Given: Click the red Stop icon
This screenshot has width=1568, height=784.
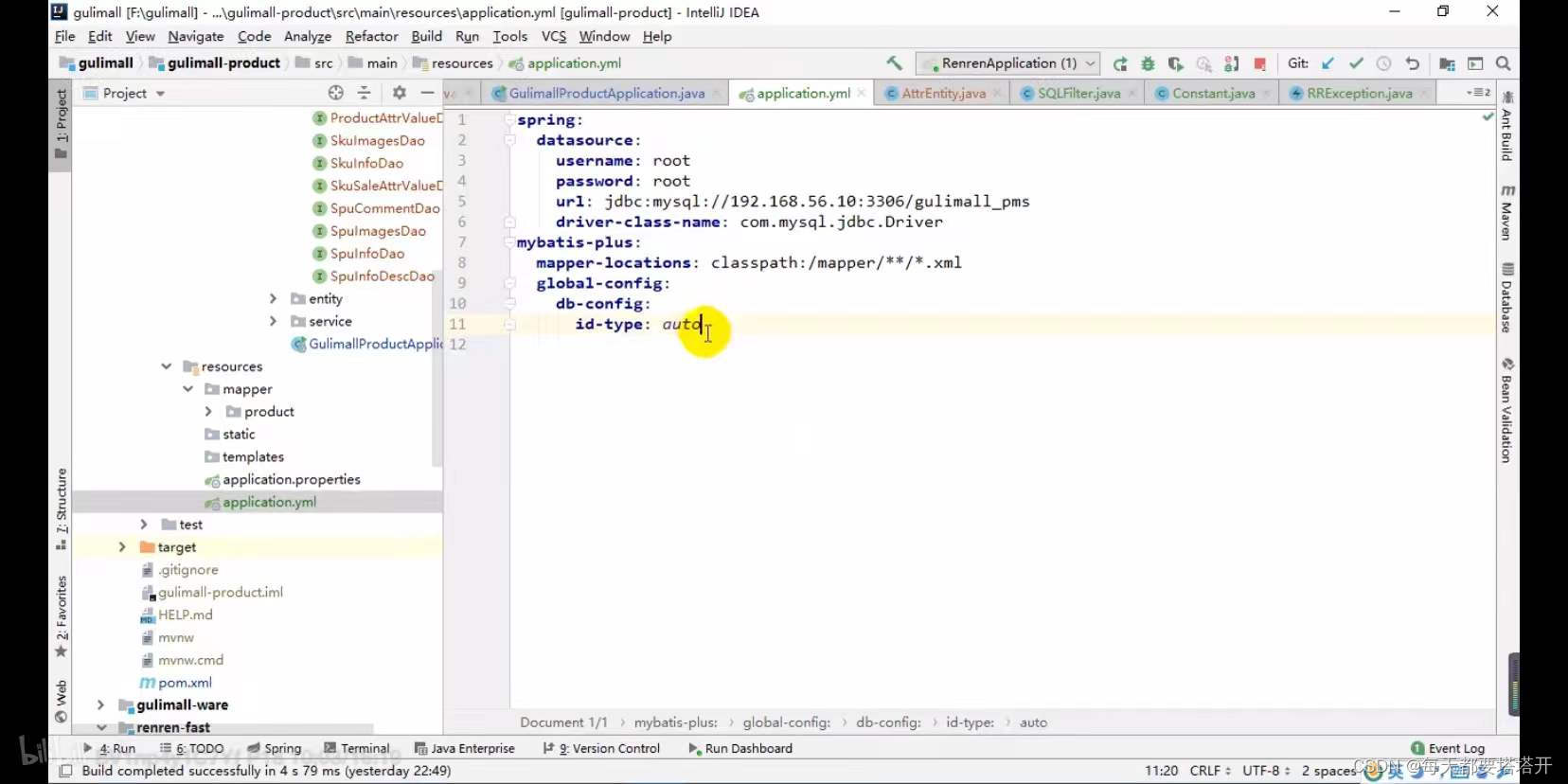Looking at the screenshot, I should (x=1259, y=63).
